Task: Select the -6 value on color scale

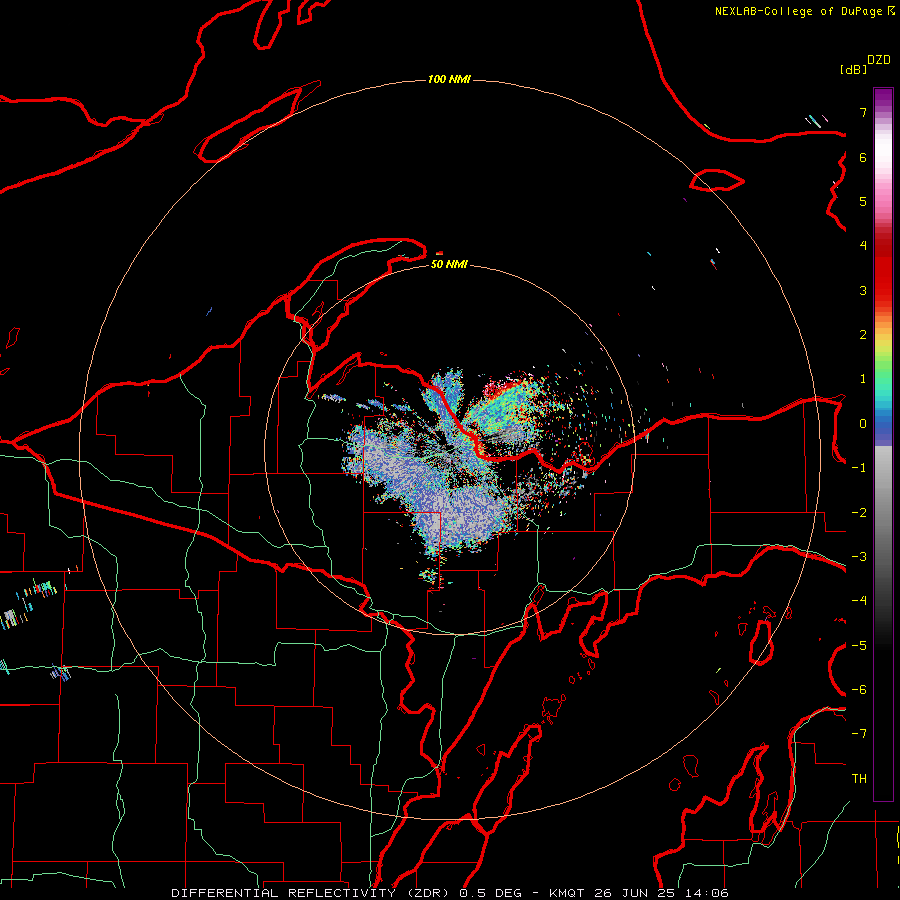Action: pos(859,690)
